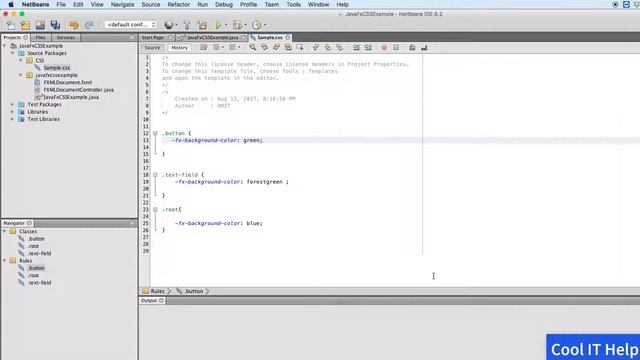Open the Source menu

(151, 4)
